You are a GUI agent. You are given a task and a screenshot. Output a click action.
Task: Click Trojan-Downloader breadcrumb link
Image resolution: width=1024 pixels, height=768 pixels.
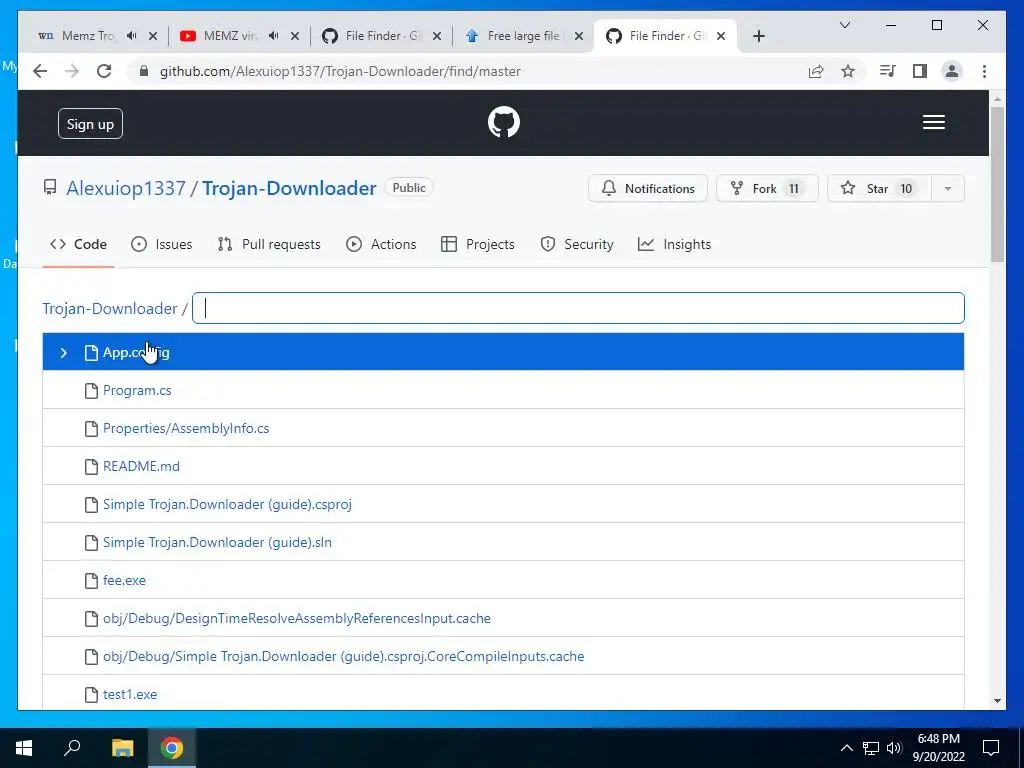pos(110,308)
